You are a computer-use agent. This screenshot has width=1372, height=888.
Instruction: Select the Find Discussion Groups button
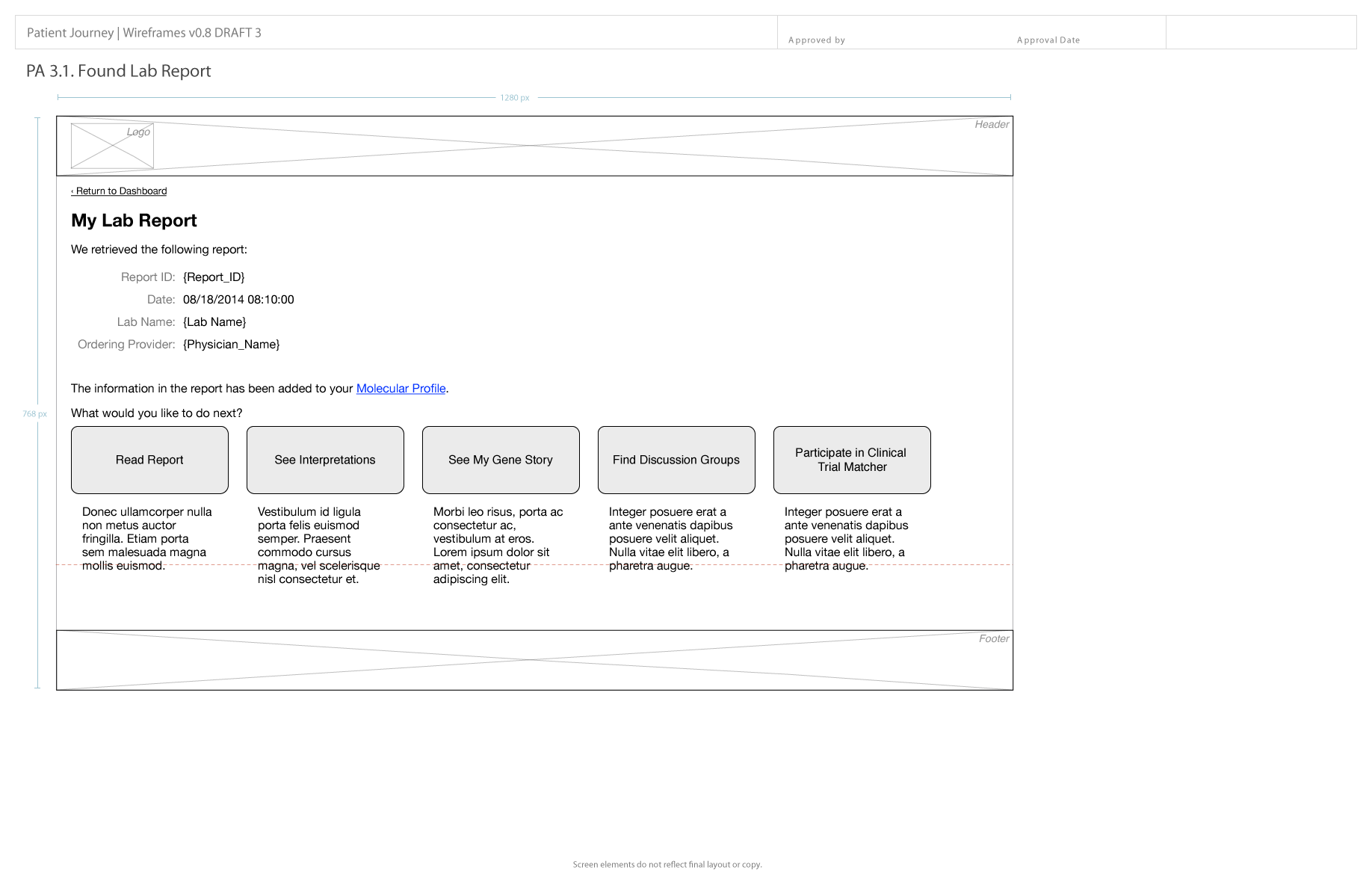pyautogui.click(x=676, y=460)
